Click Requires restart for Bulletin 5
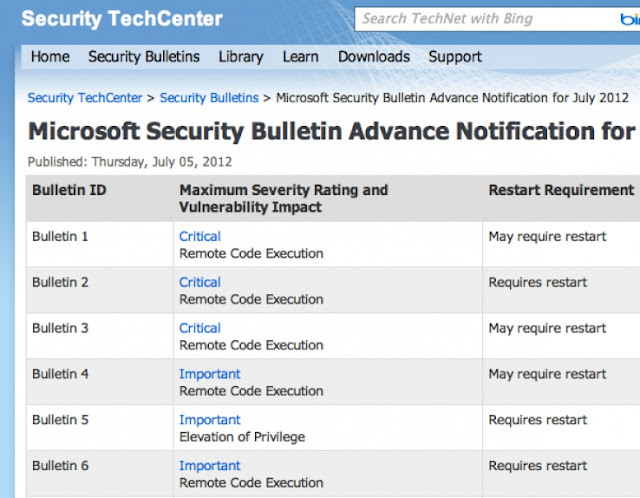This screenshot has height=498, width=640. point(538,420)
